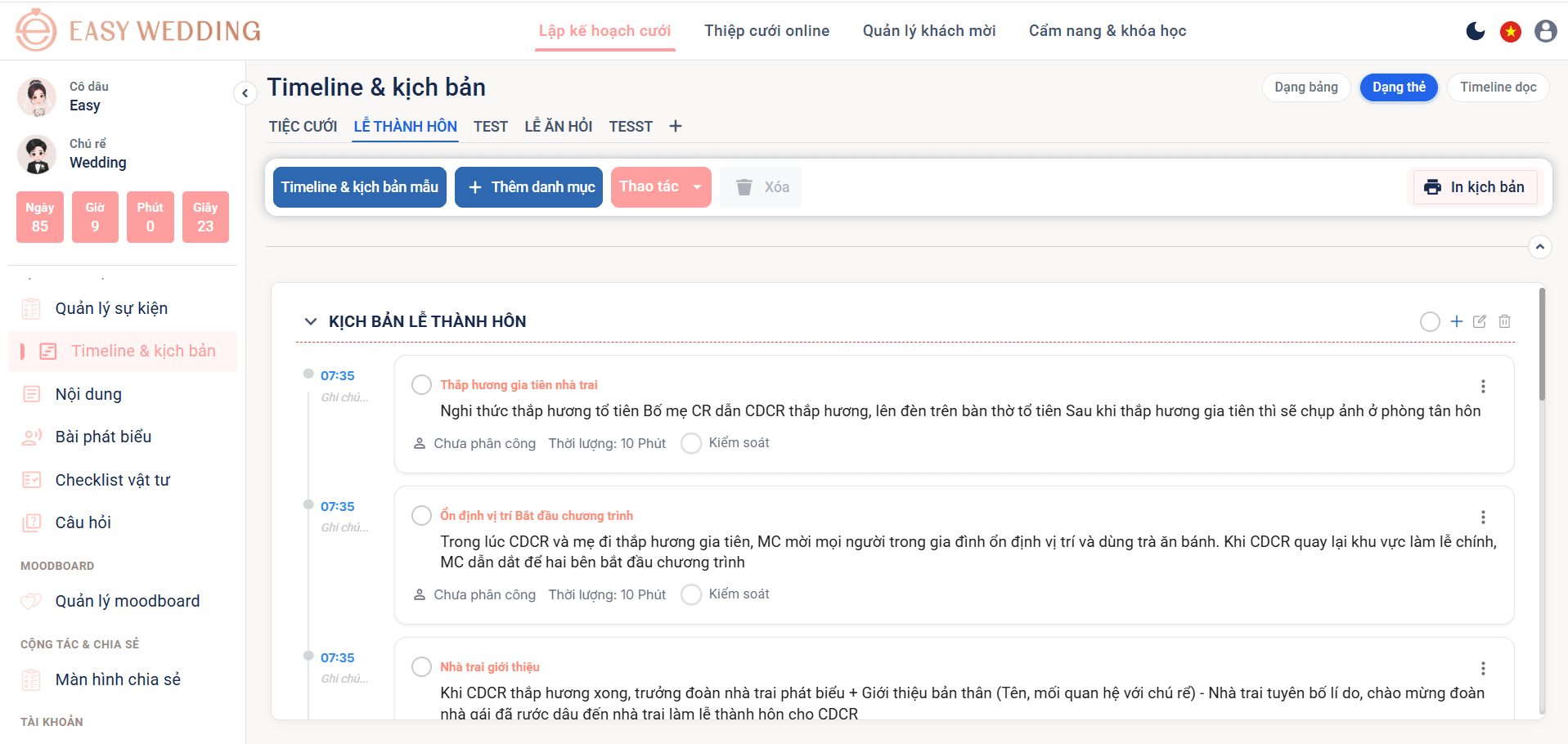This screenshot has height=744, width=1568.
Task: Click the Easy Wedding logo
Action: tap(138, 31)
